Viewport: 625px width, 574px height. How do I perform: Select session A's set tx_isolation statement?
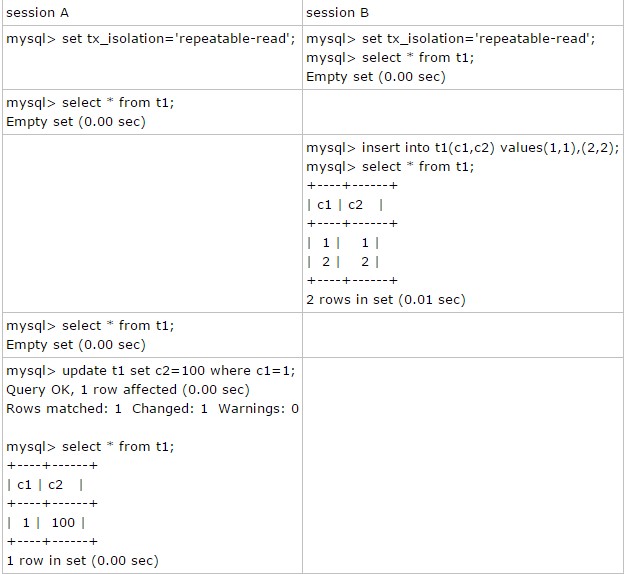150,39
